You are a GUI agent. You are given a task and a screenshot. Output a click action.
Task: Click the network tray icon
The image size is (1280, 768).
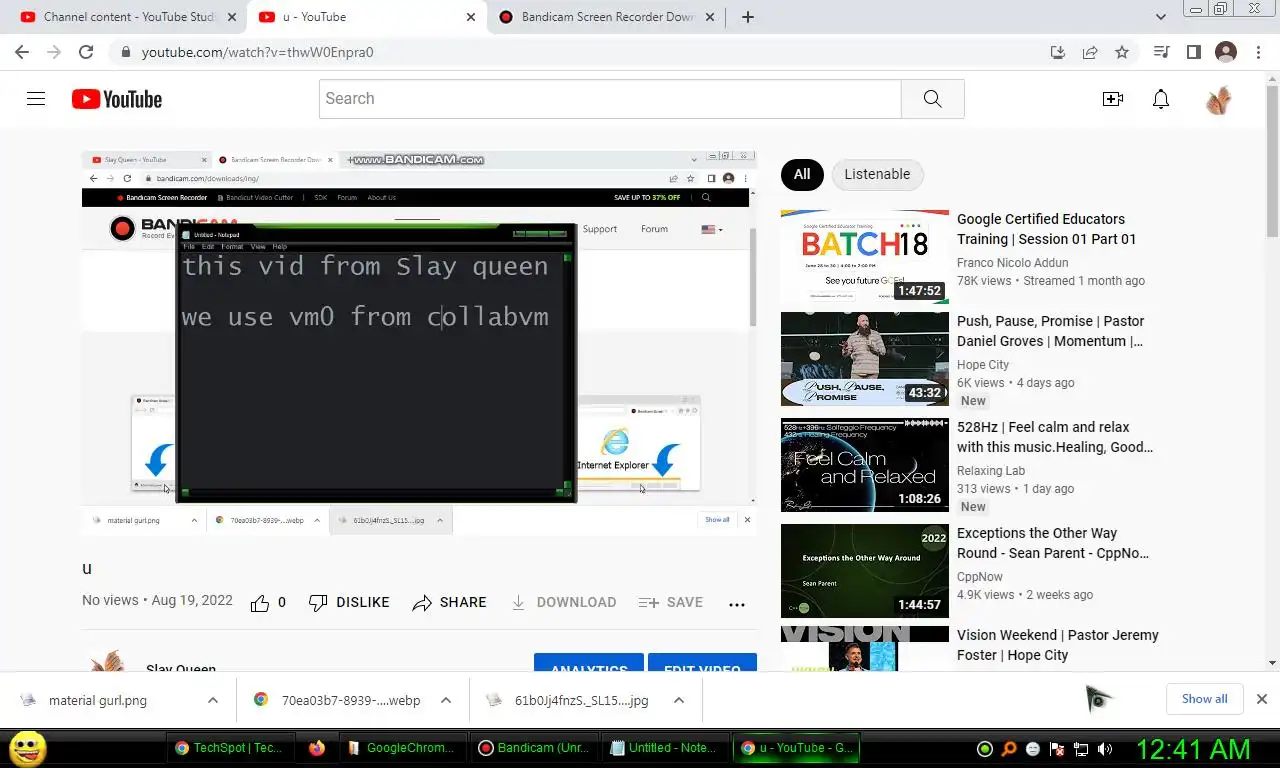coord(1081,749)
